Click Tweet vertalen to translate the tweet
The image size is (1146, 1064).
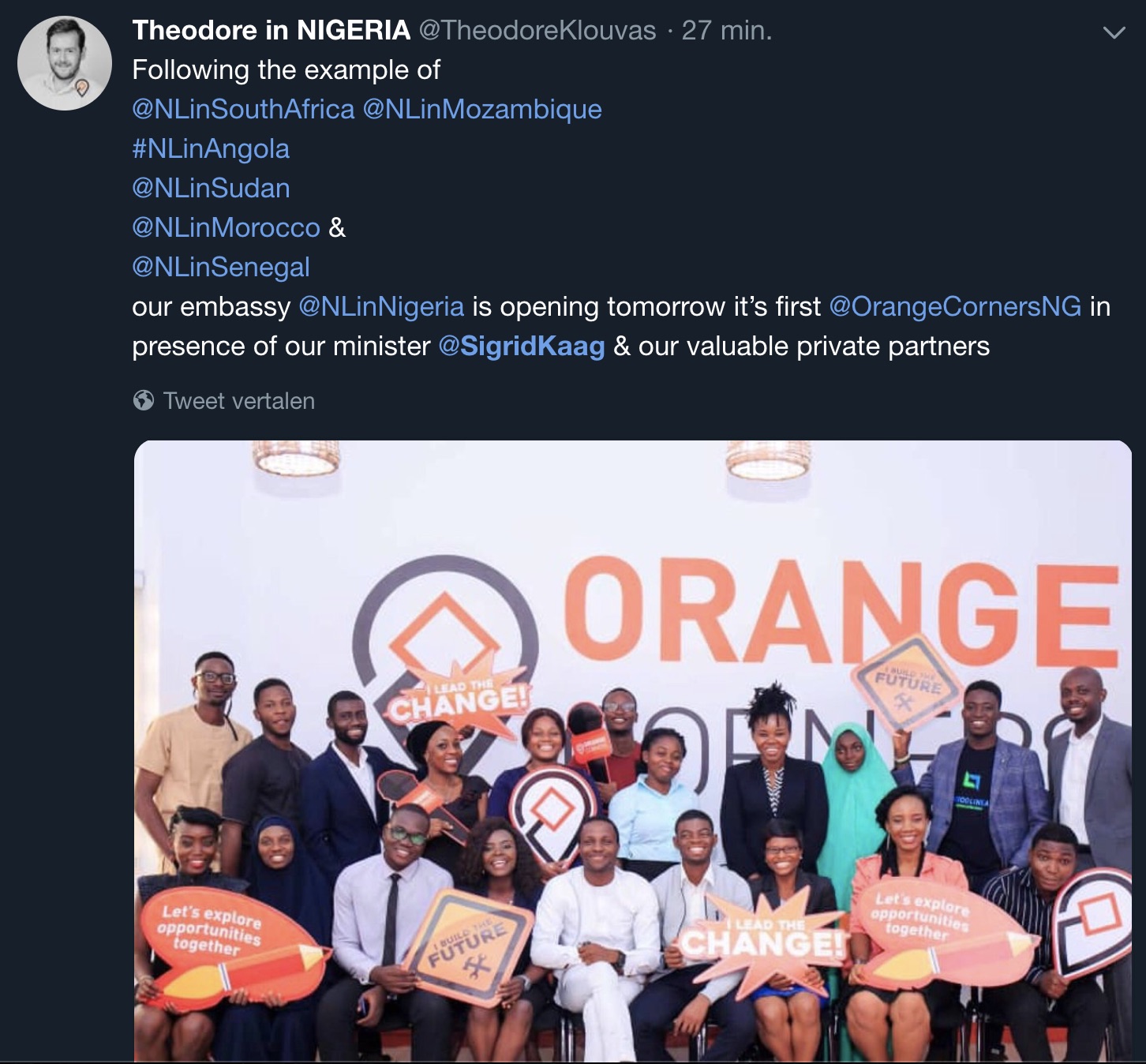[x=238, y=401]
